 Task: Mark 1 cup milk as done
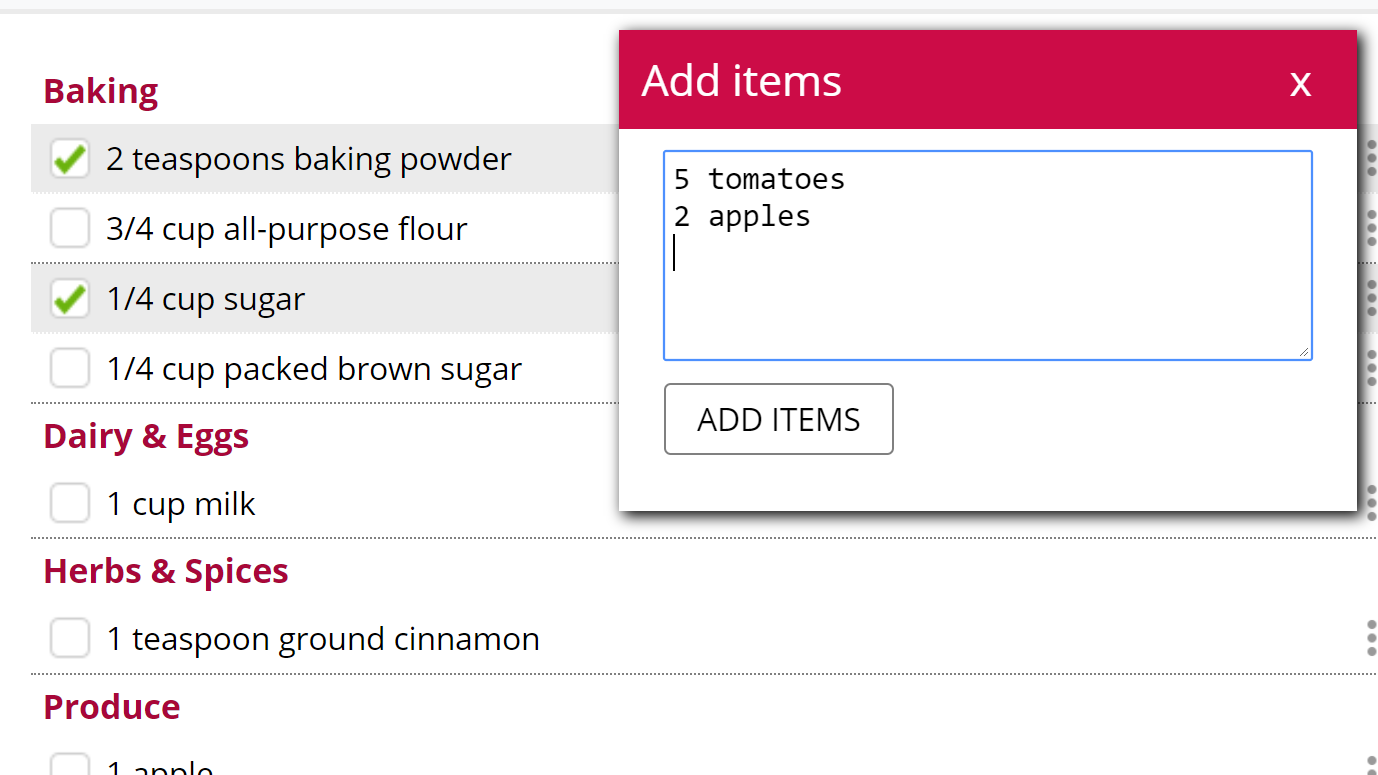pos(70,503)
